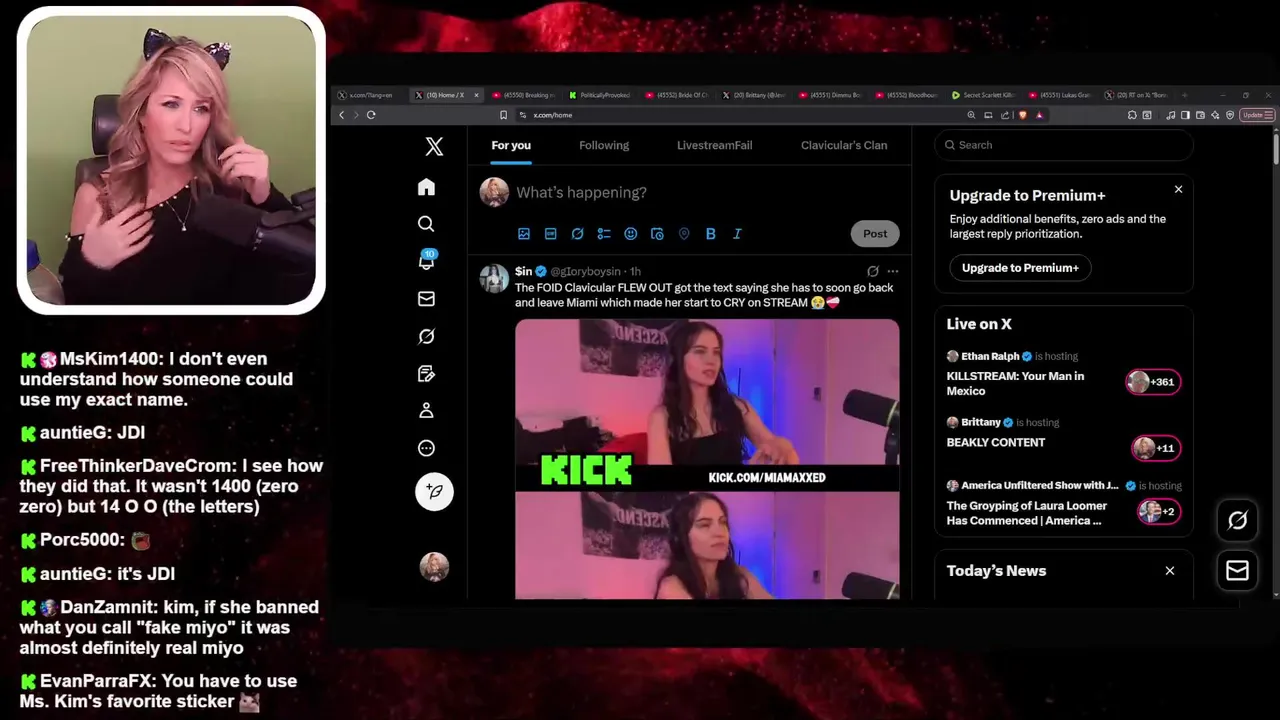Viewport: 1280px width, 720px height.
Task: Open Brave Shields lion icon
Action: click(1022, 115)
